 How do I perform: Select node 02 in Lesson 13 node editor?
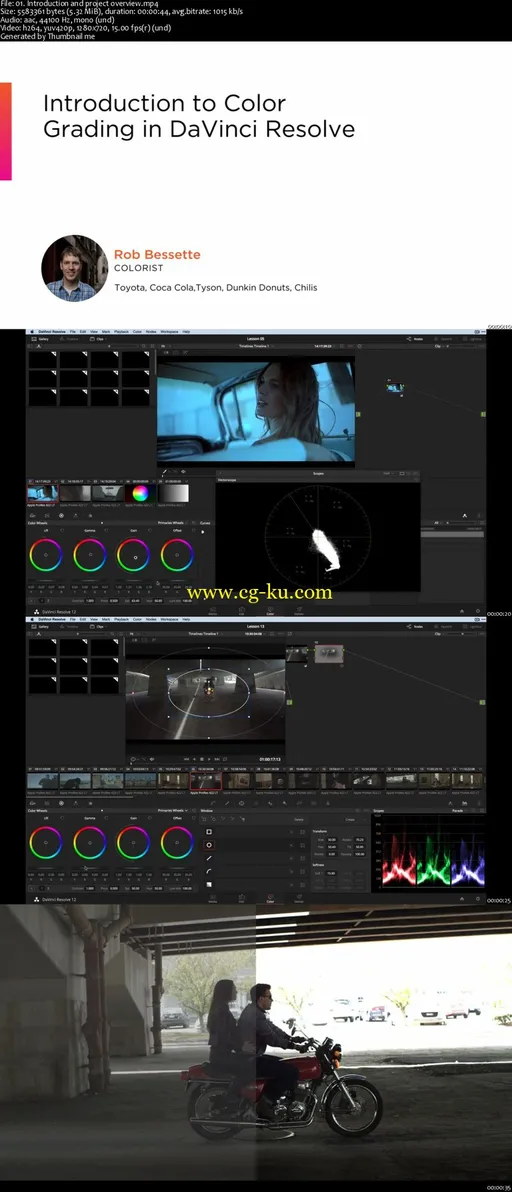329,654
